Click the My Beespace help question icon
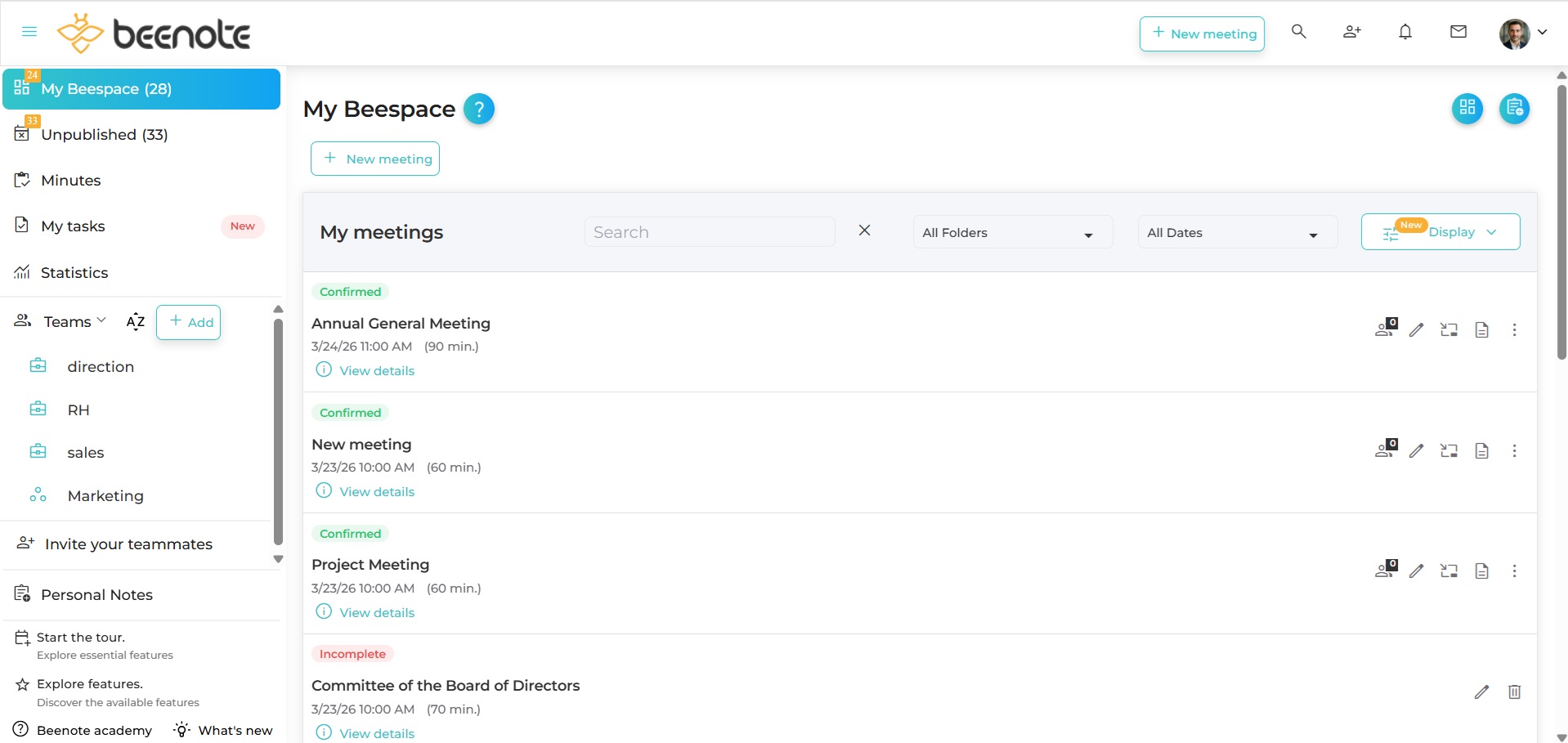The width and height of the screenshot is (1568, 743). point(478,109)
